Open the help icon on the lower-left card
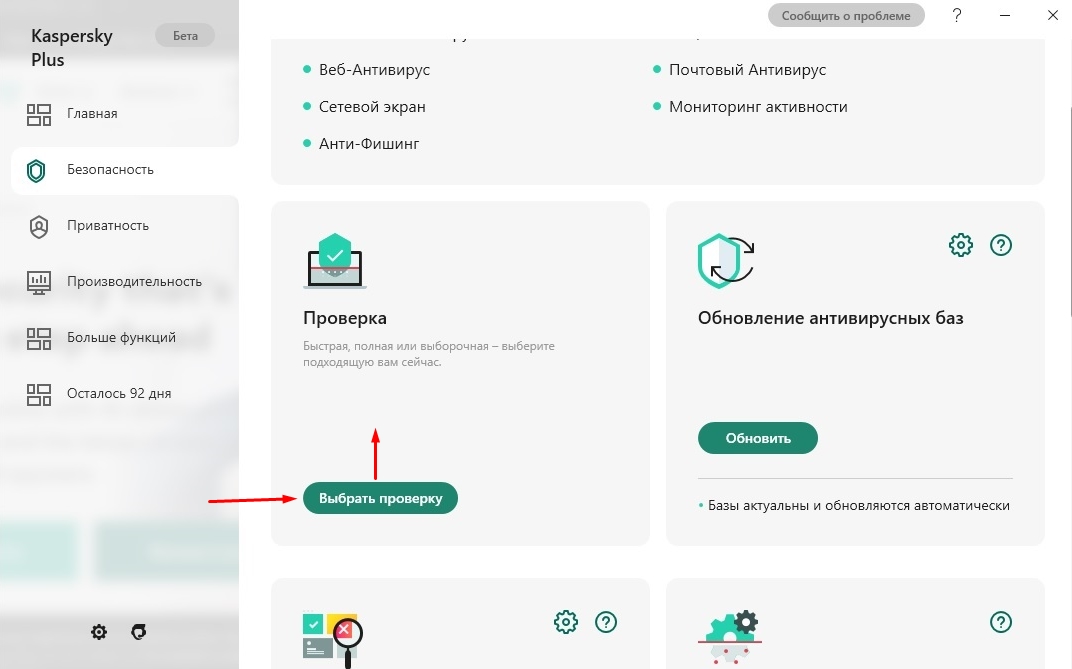This screenshot has width=1072, height=669. (606, 622)
